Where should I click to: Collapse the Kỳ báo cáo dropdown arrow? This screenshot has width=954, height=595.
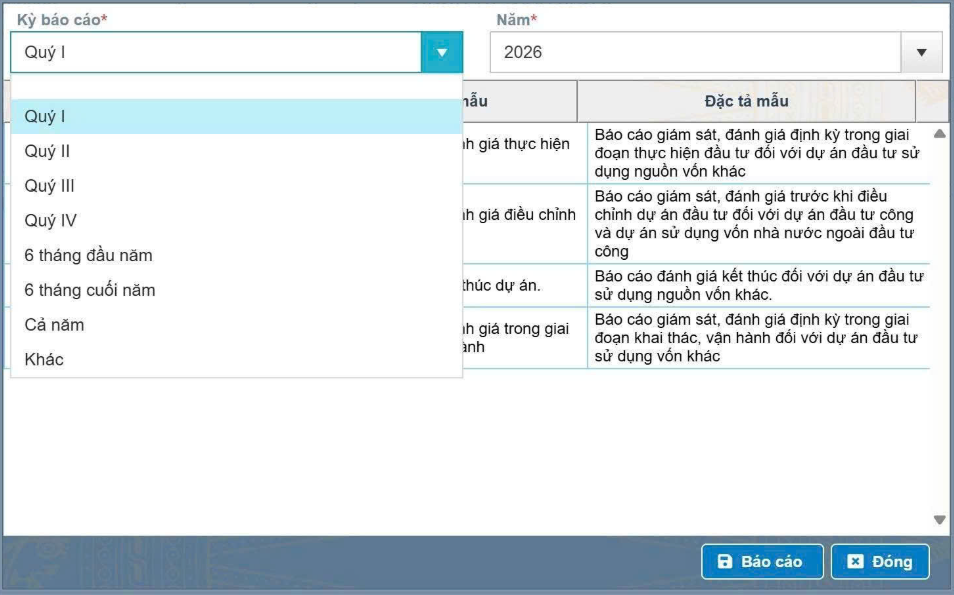[x=441, y=52]
